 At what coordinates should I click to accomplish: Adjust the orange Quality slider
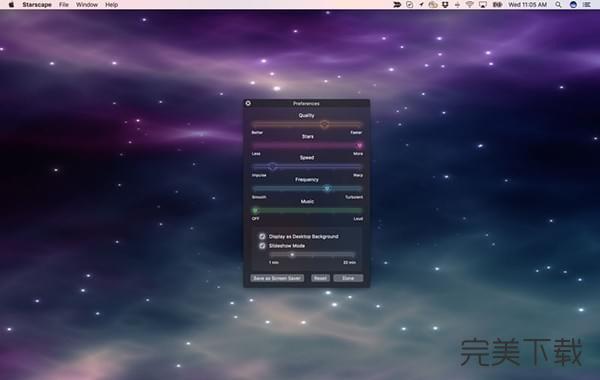coord(307,124)
